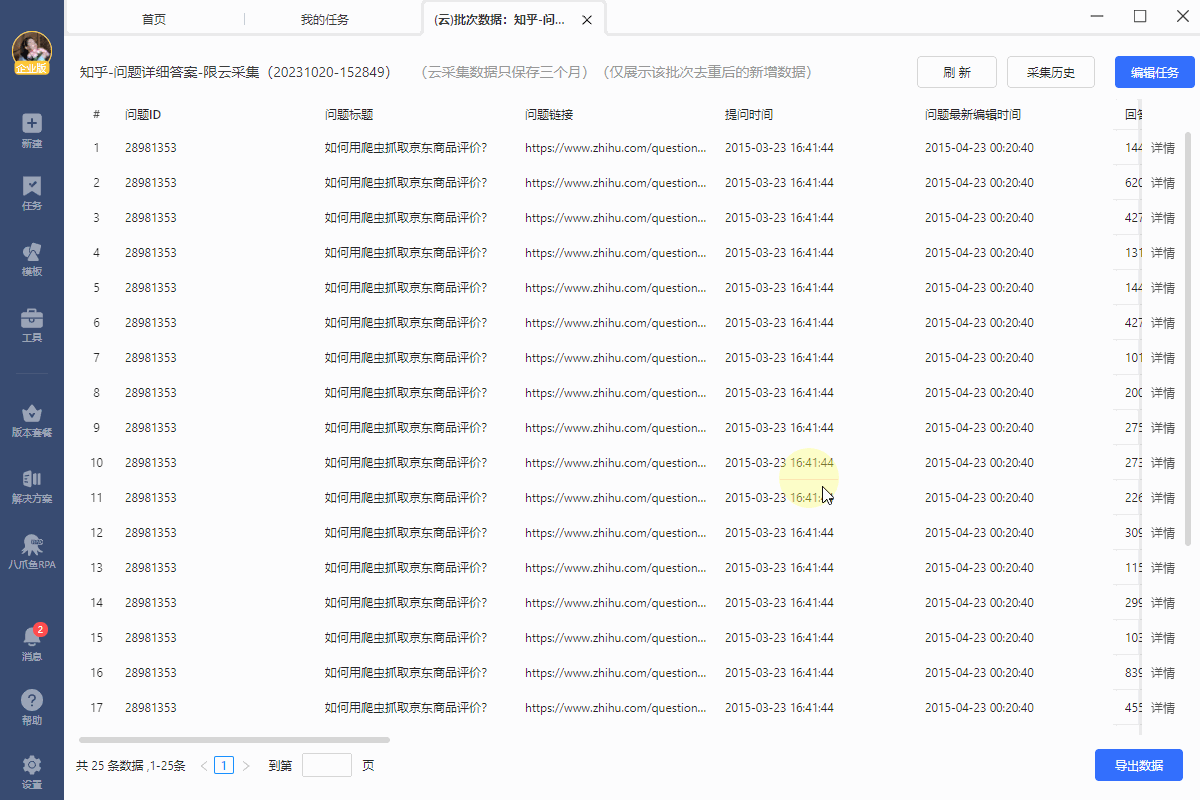
Task: Click the 问题ID 28981353 in row 14
Action: (x=151, y=603)
